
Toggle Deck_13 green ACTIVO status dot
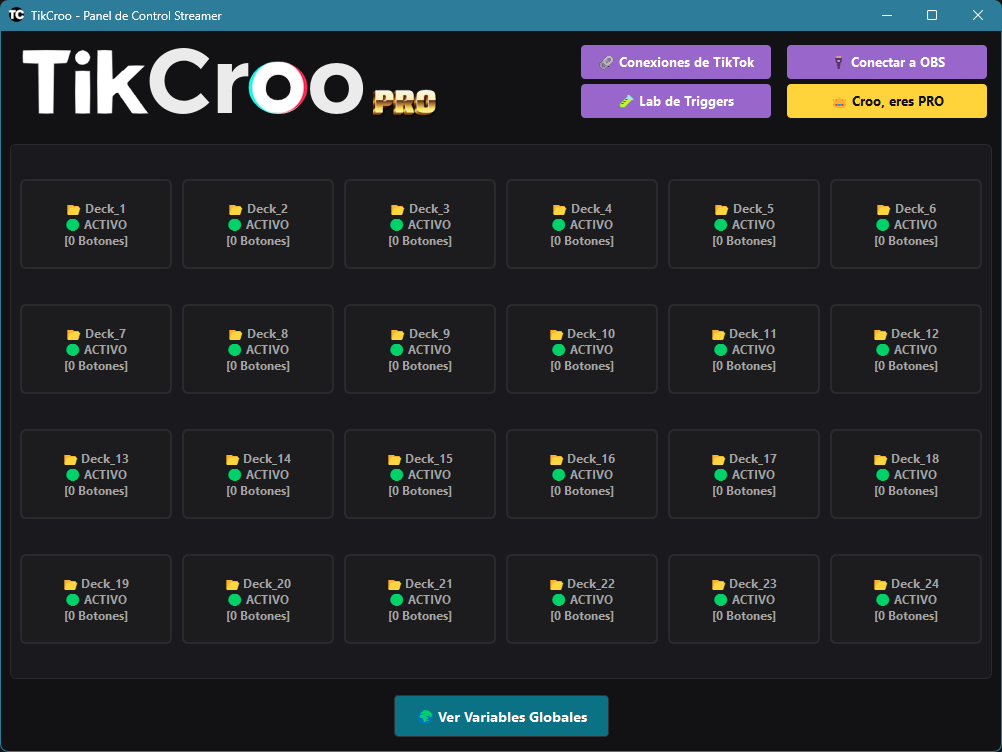tap(73, 475)
